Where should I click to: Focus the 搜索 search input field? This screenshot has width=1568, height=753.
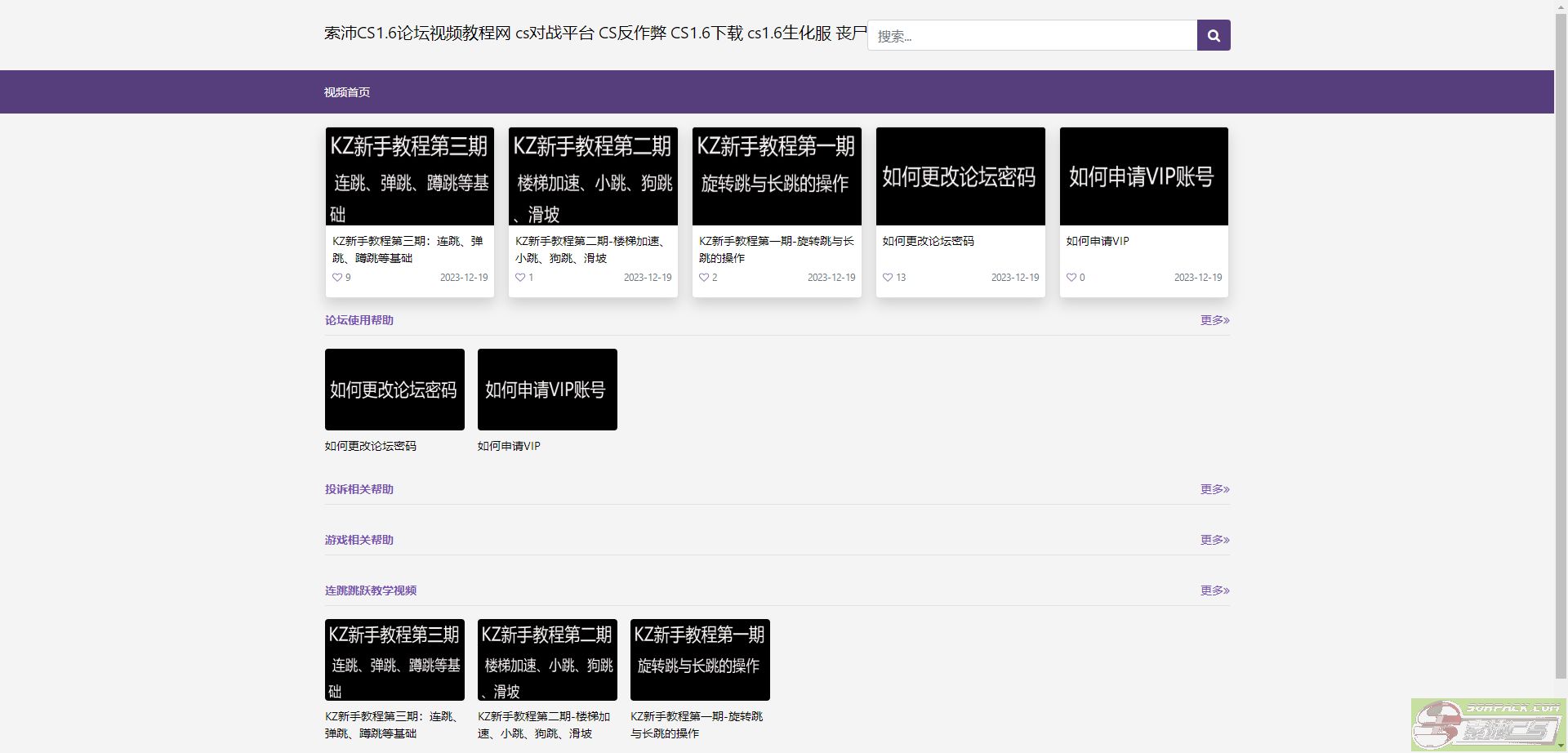(x=1032, y=36)
